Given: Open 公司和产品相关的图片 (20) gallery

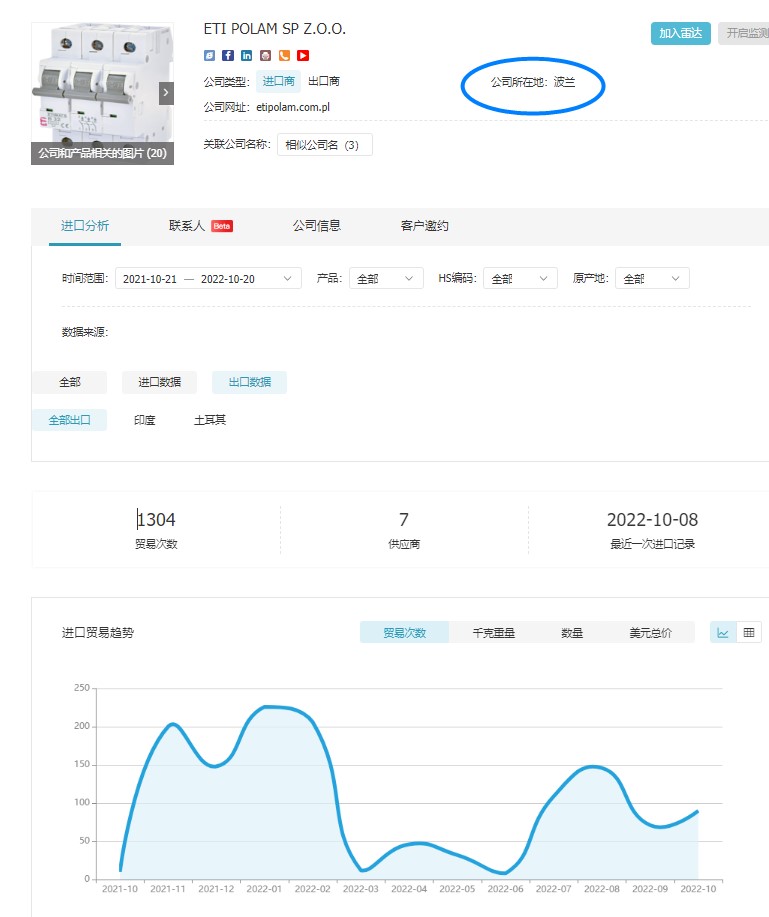Looking at the screenshot, I should pyautogui.click(x=102, y=153).
